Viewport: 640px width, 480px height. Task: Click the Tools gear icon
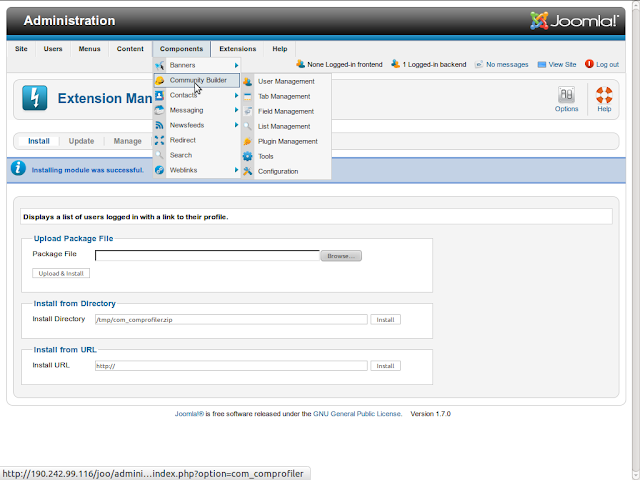click(x=248, y=156)
